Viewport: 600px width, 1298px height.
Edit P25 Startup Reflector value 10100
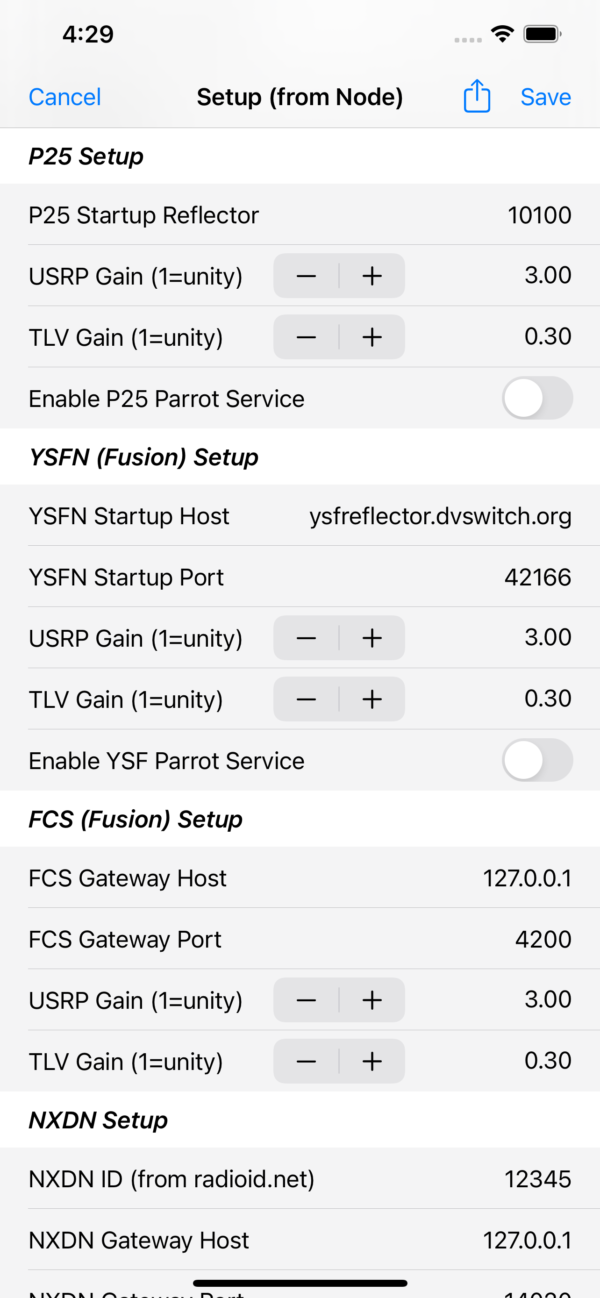[539, 215]
